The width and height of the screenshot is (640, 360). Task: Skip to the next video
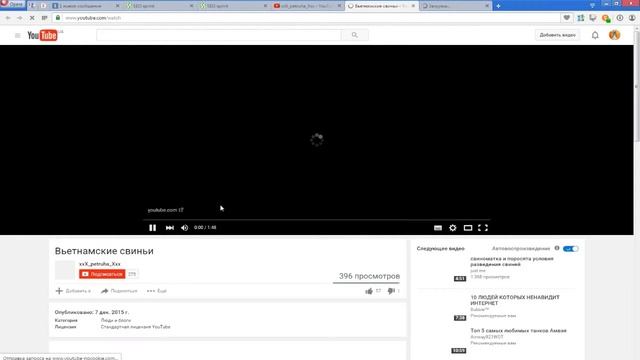(x=170, y=228)
